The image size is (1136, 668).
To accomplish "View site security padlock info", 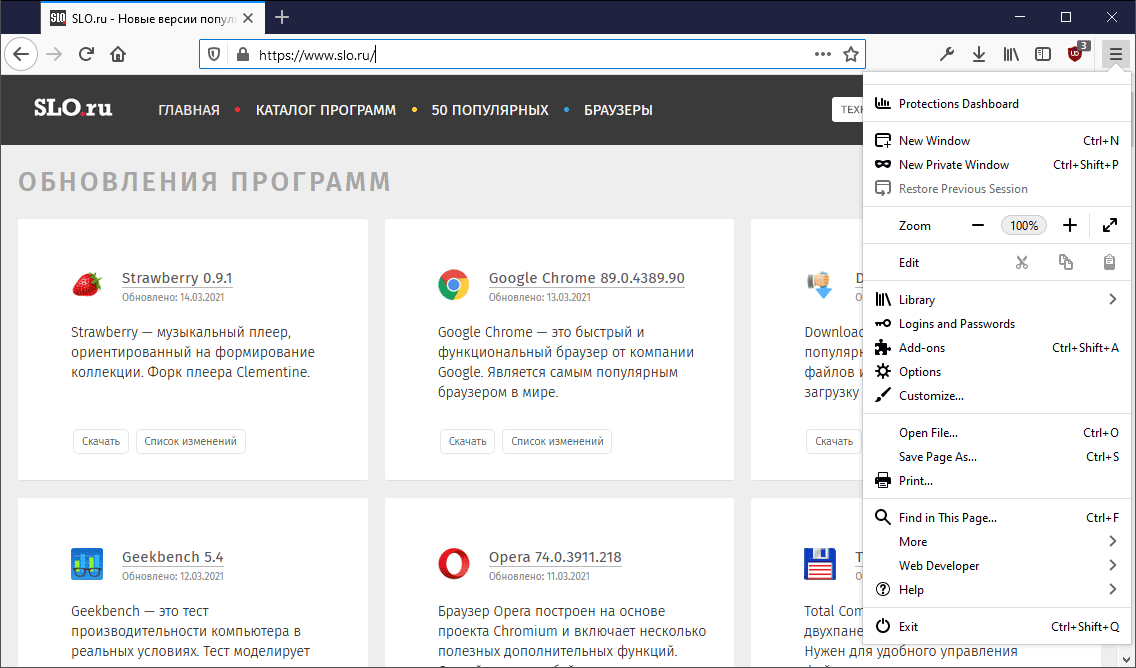I will pyautogui.click(x=243, y=54).
